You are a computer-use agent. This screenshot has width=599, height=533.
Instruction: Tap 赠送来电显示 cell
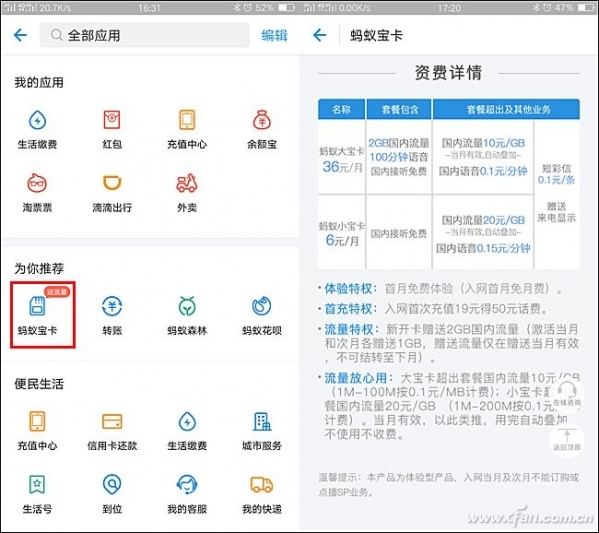tap(556, 212)
